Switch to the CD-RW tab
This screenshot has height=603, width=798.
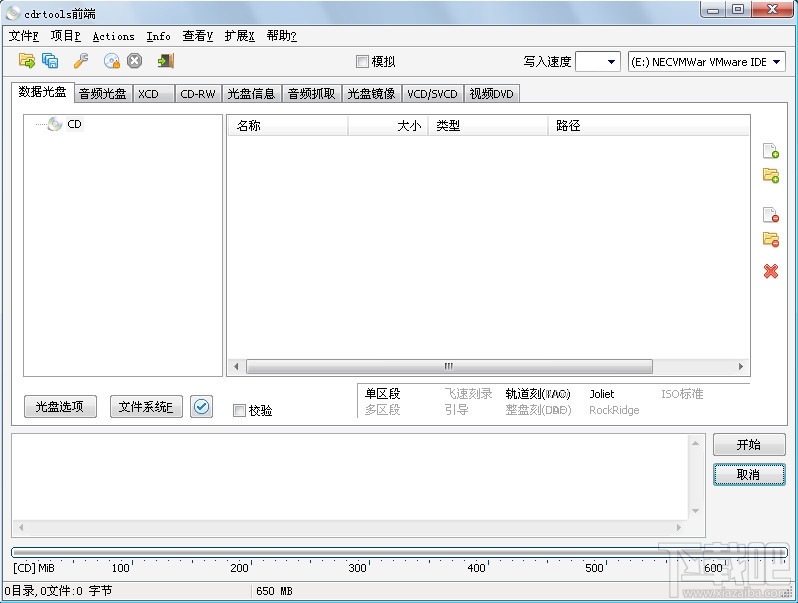point(198,94)
